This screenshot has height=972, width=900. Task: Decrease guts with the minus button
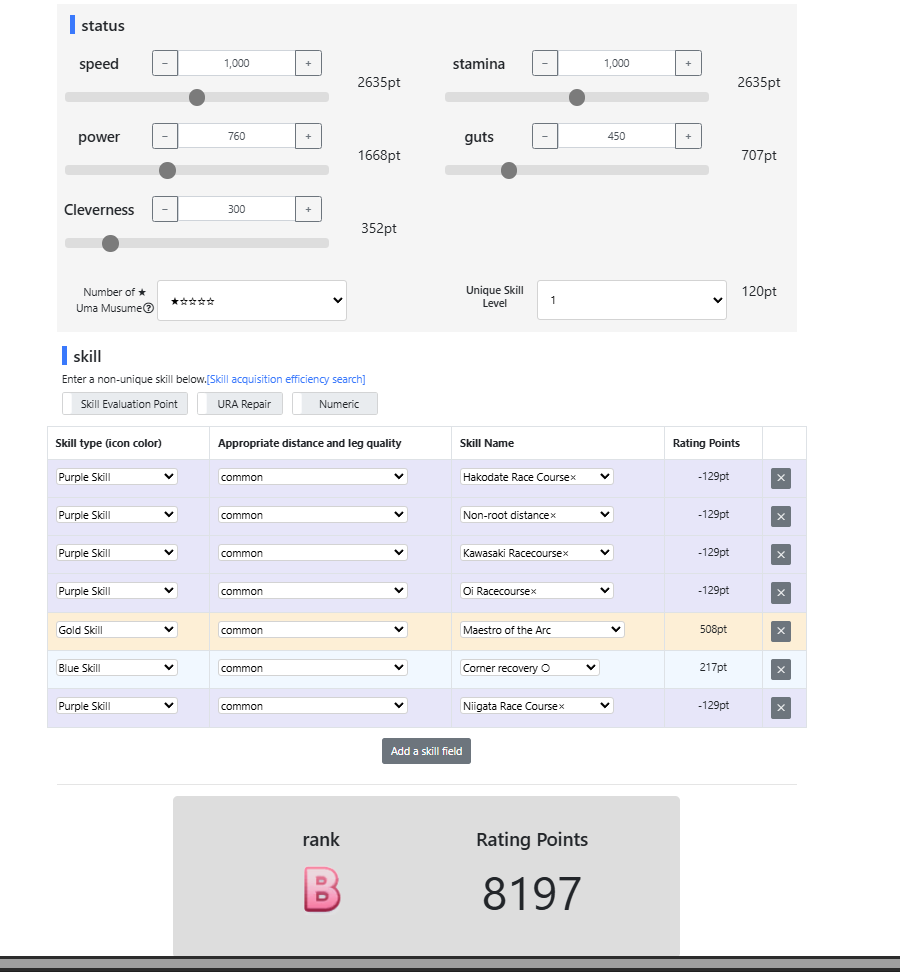pos(545,136)
